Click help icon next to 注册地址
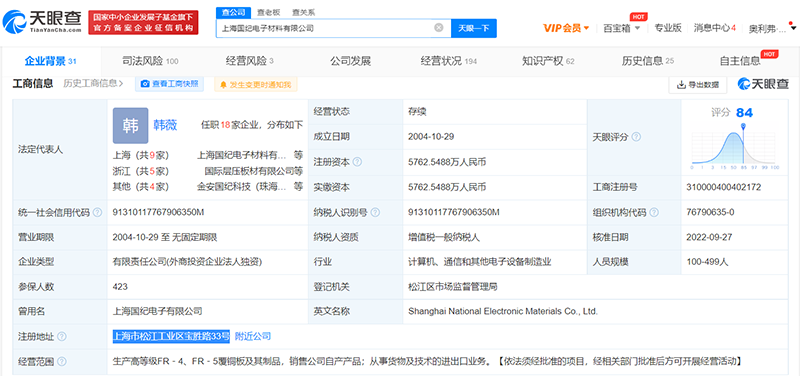The height and width of the screenshot is (376, 800). click(x=62, y=337)
